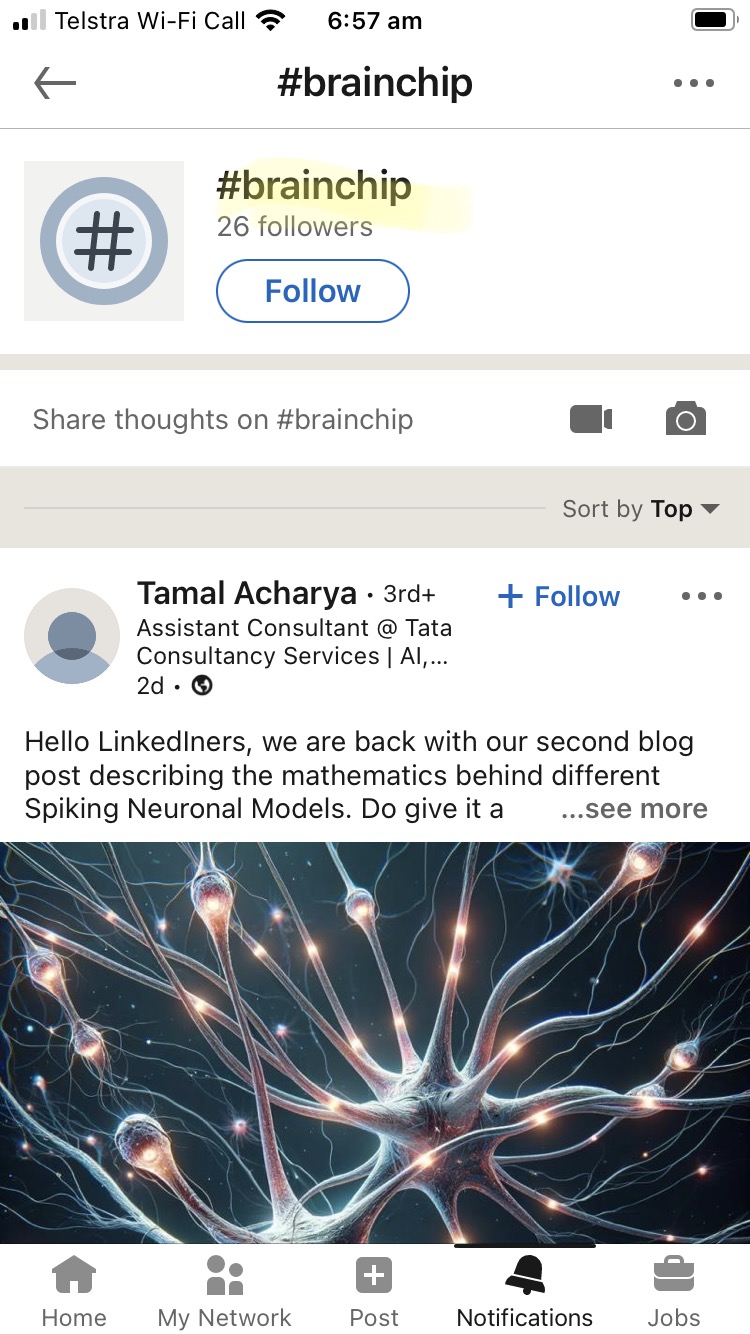Tap the video camera icon
Viewport: 750px width, 1334px height.
[591, 419]
